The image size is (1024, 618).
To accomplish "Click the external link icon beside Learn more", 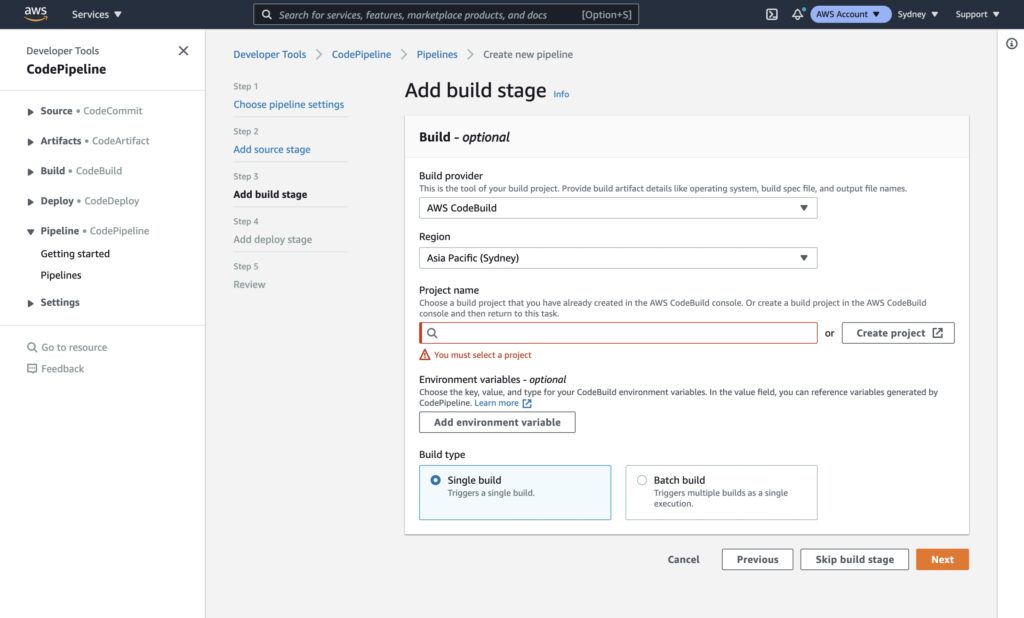I will coord(527,403).
